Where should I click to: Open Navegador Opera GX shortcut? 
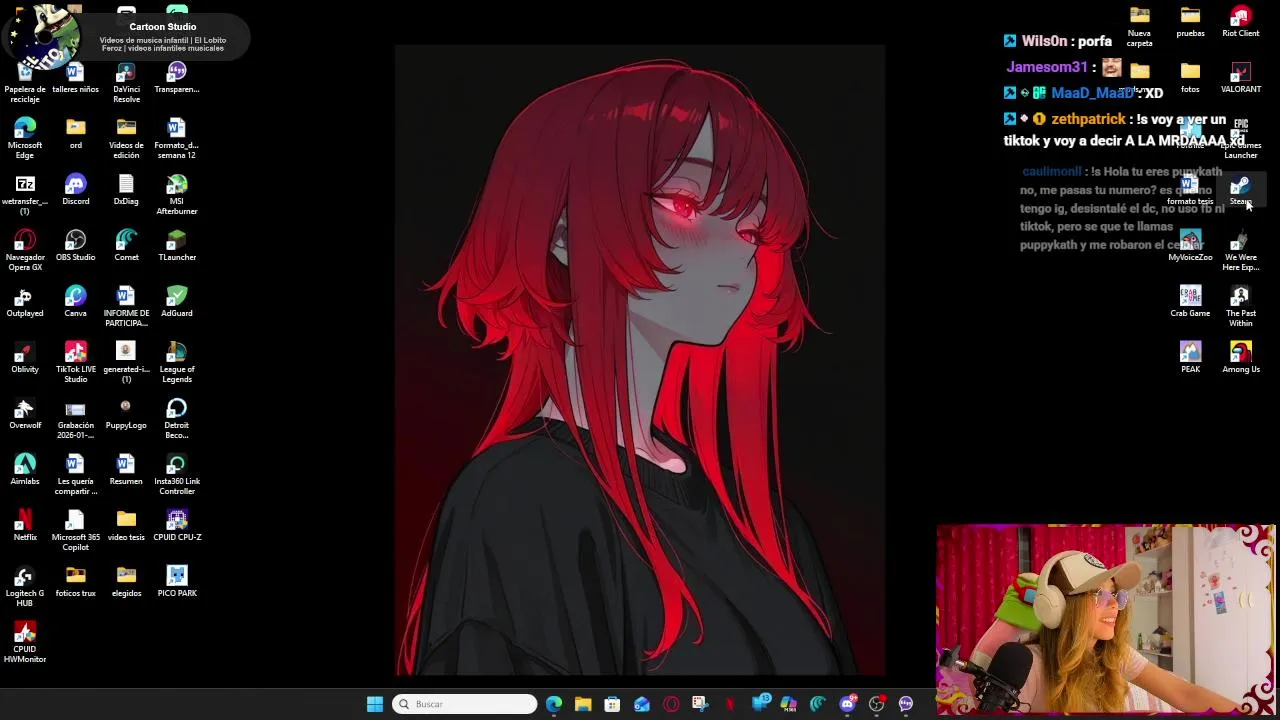pos(25,250)
